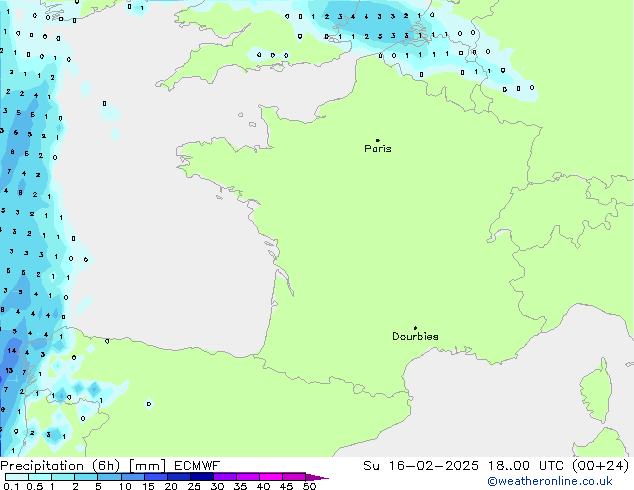Click the legend arrow tip above 50 mm
Screen dimensions: 634x490
[317, 477]
